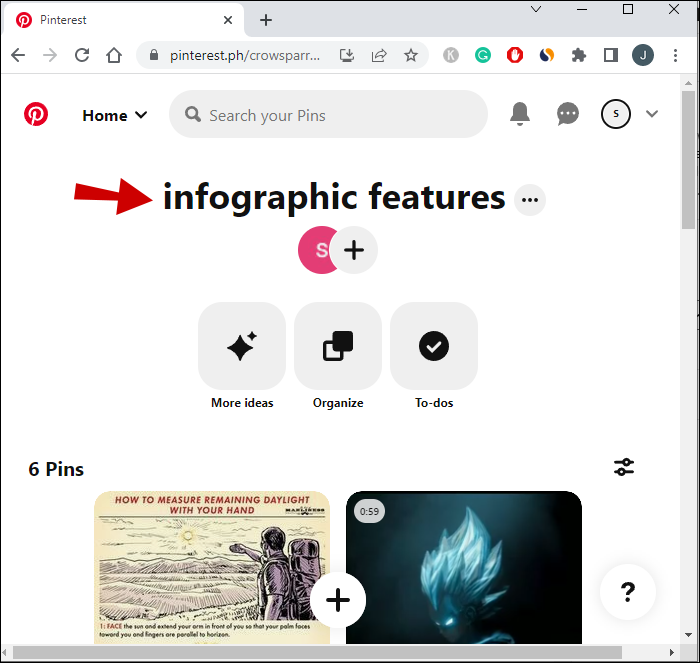Open the profile avatar labeled S in header

(x=616, y=114)
